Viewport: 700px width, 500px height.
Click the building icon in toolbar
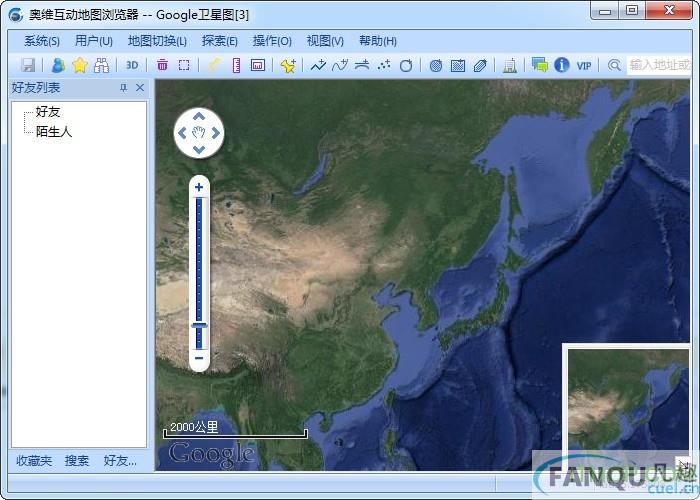coord(510,66)
